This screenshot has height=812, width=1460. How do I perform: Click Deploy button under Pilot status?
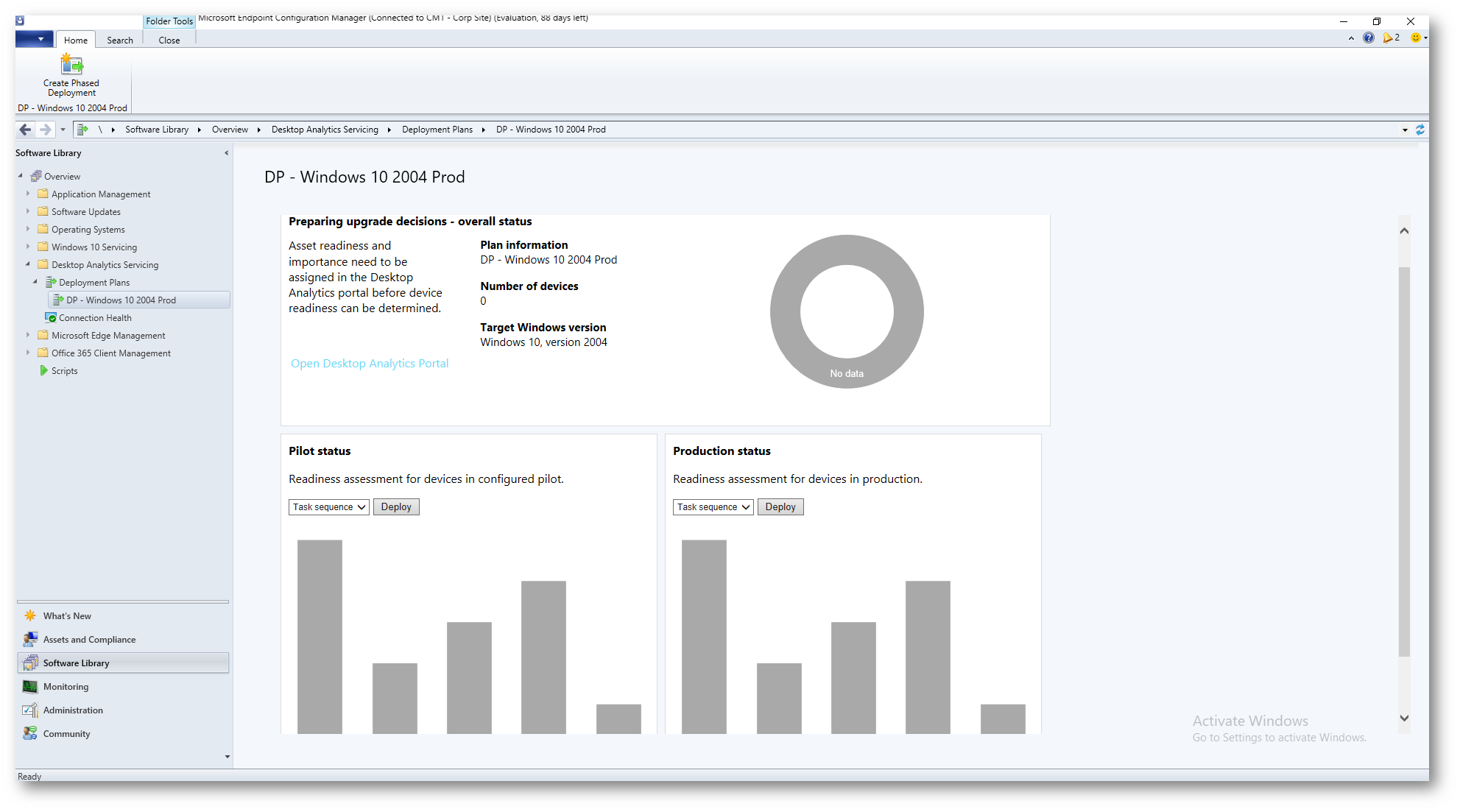coord(396,507)
